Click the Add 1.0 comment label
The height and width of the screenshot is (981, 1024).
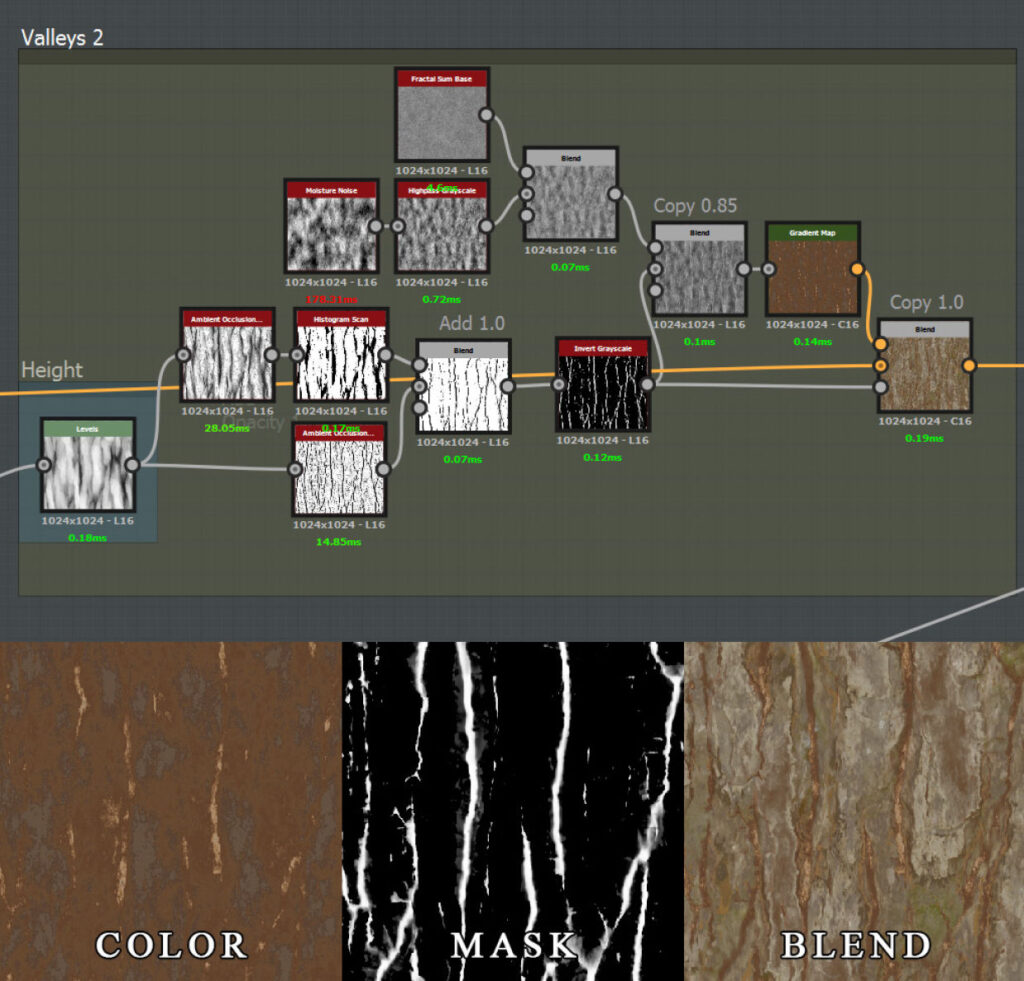[x=472, y=323]
